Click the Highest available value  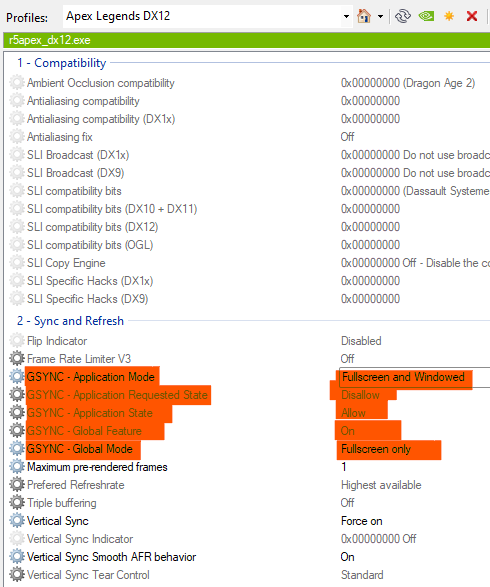[x=381, y=485]
